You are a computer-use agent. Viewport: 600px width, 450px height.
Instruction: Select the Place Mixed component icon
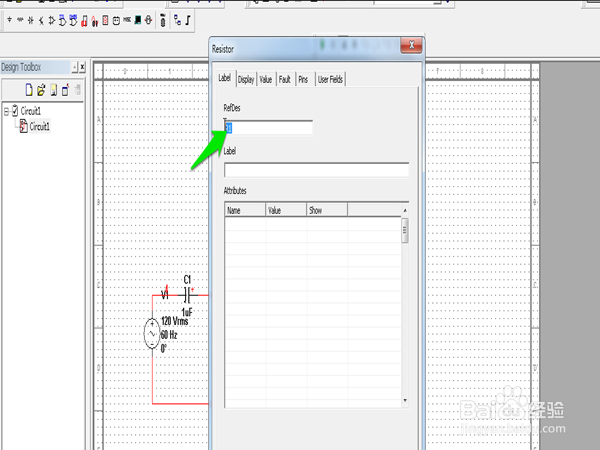pyautogui.click(x=95, y=21)
